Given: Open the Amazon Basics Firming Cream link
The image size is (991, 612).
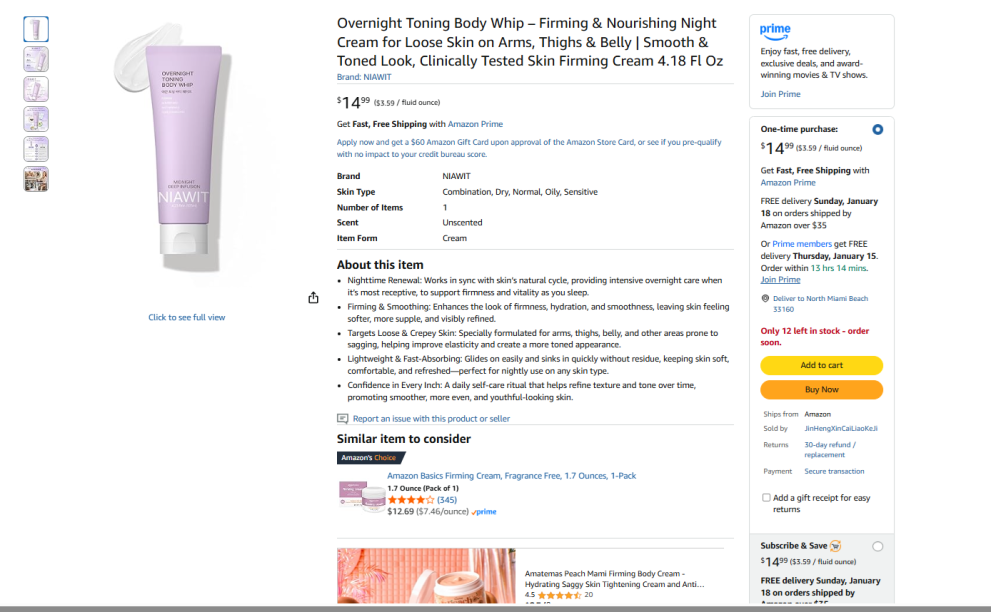Looking at the screenshot, I should click(511, 476).
